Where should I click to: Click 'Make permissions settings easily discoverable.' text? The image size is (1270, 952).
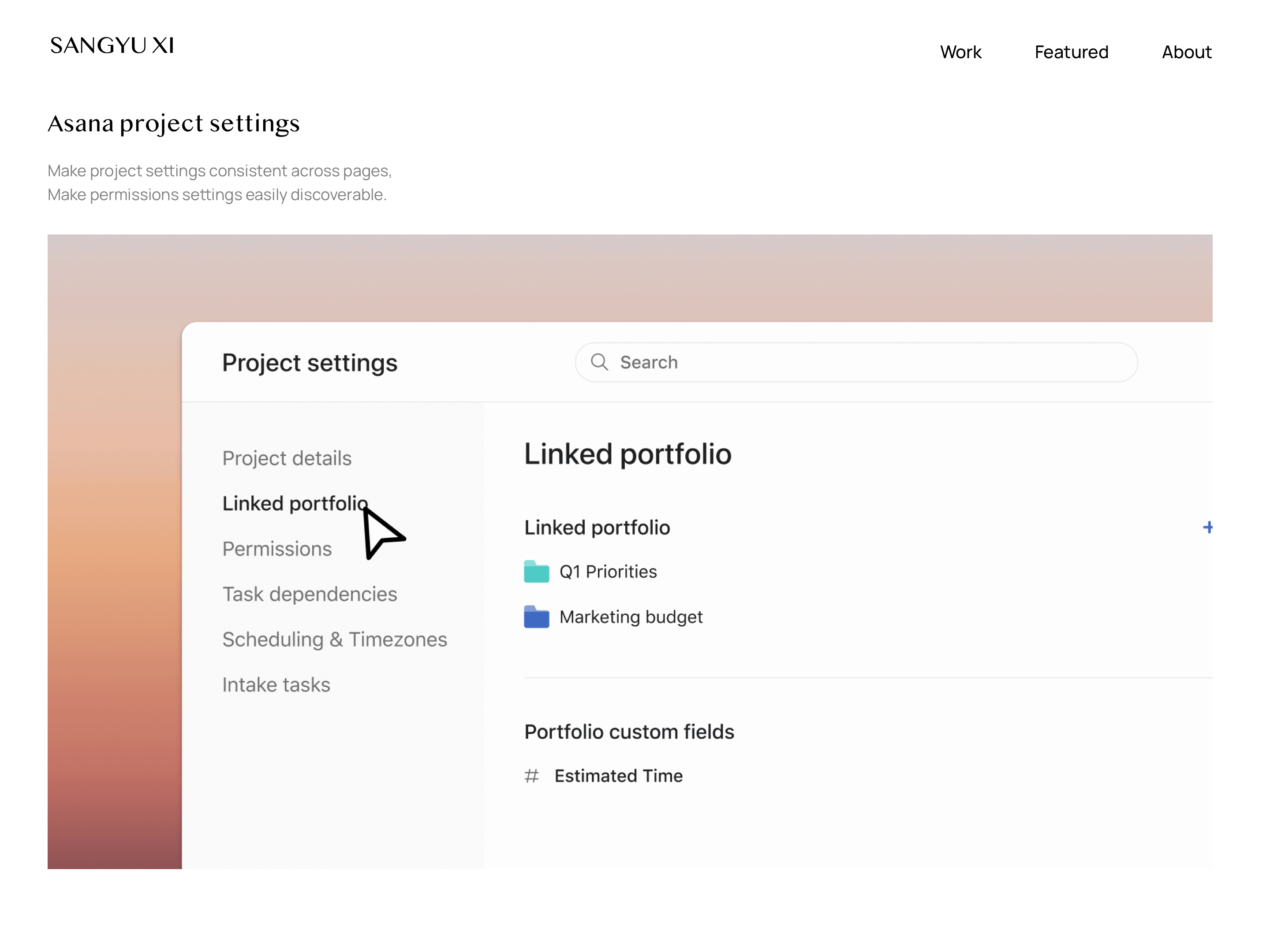click(217, 194)
